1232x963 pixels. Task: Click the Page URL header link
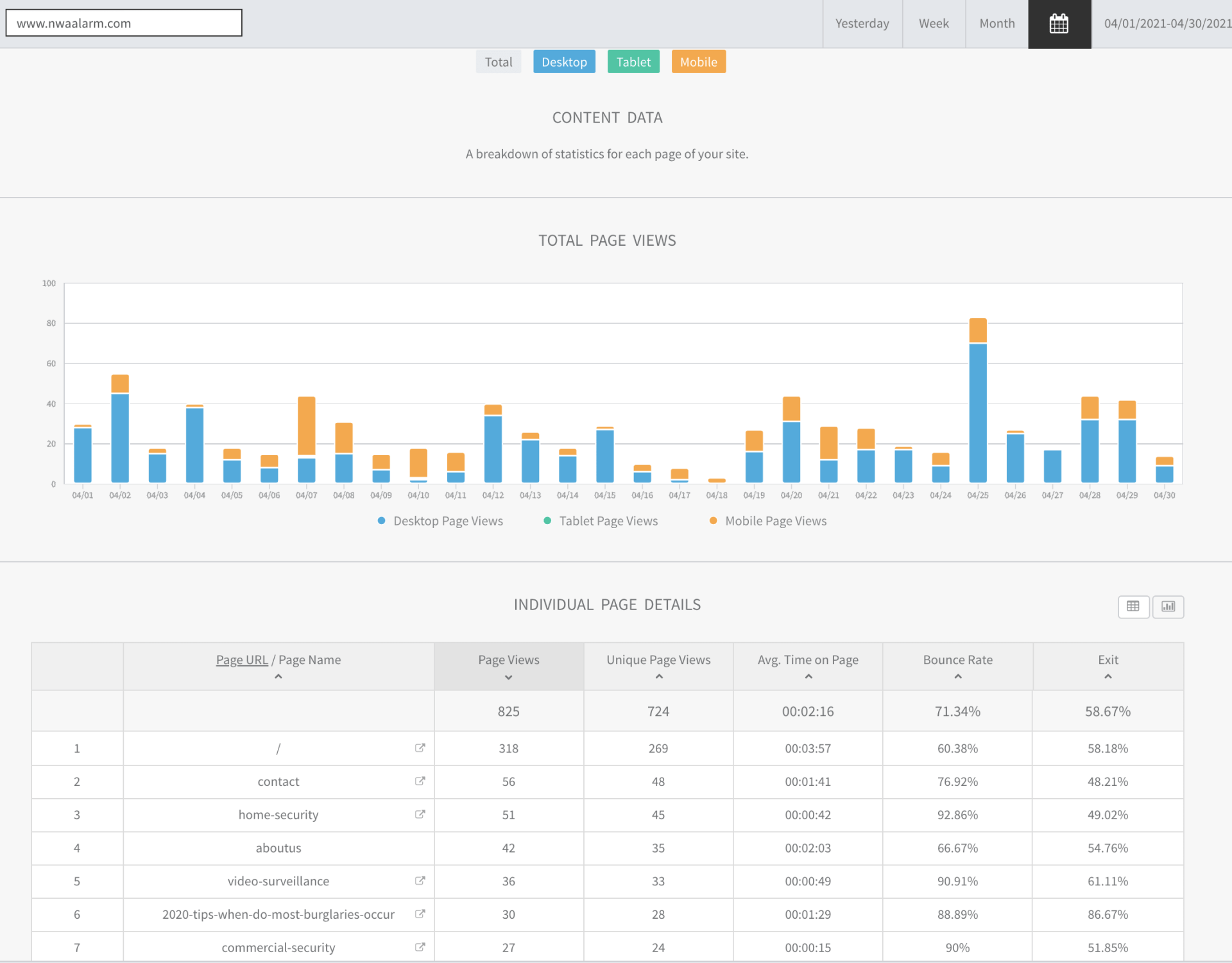(242, 660)
